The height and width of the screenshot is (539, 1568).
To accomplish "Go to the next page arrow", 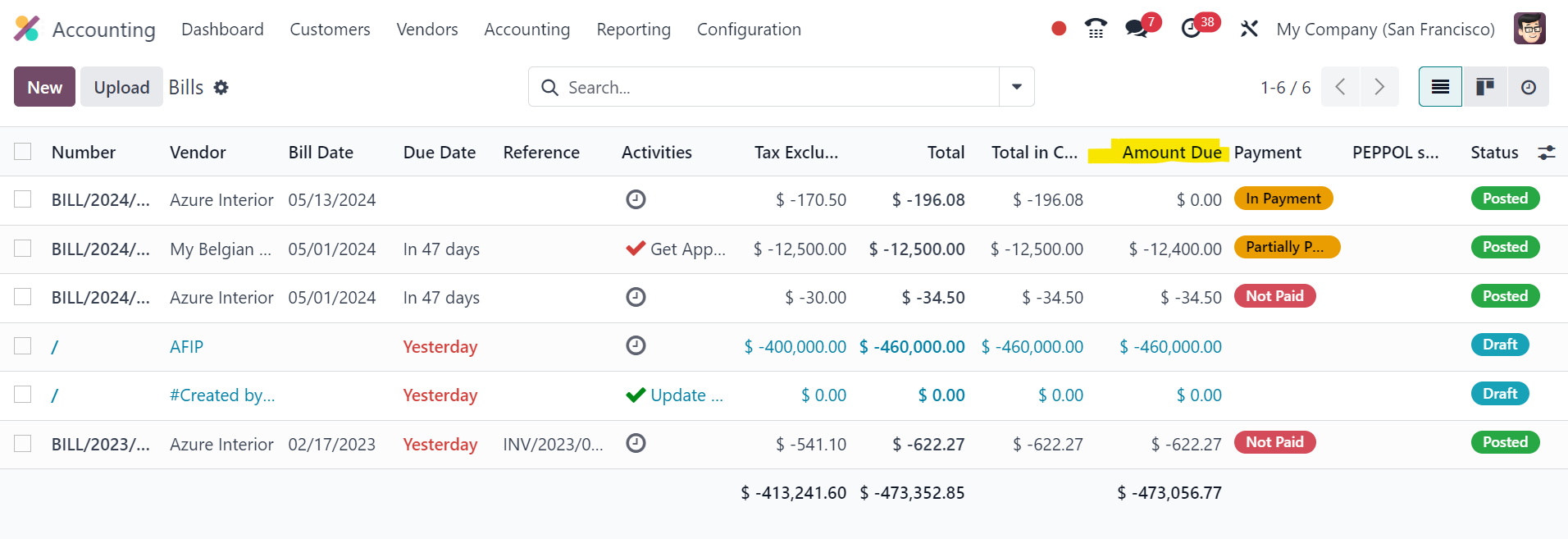I will [1379, 87].
